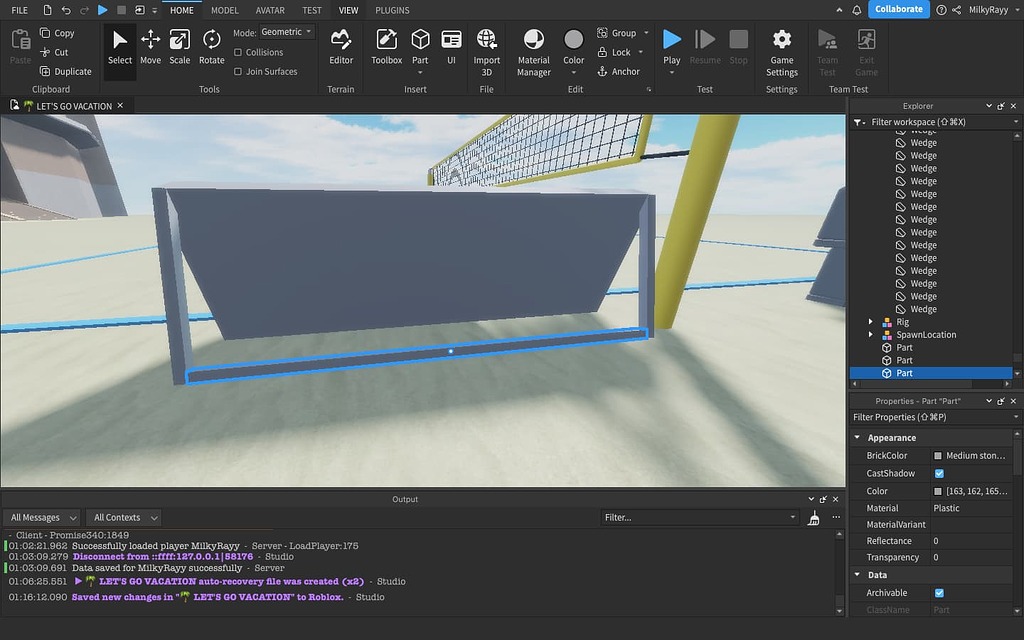The width and height of the screenshot is (1024, 640).
Task: Enable the Collisions checkbox
Action: tap(240, 52)
